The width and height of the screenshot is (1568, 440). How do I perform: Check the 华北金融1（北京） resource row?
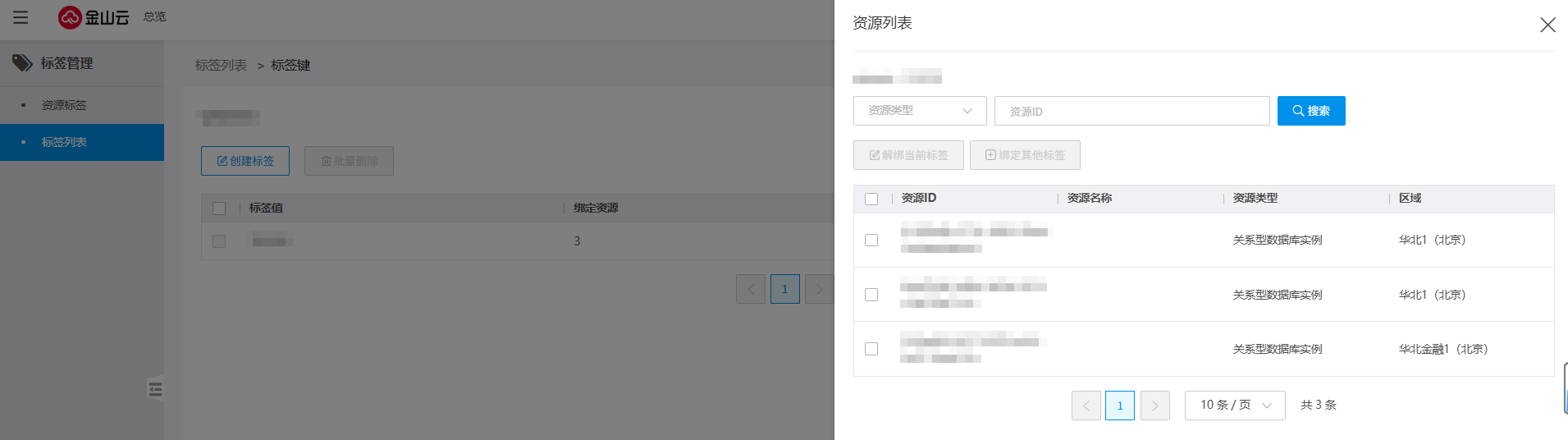click(871, 349)
